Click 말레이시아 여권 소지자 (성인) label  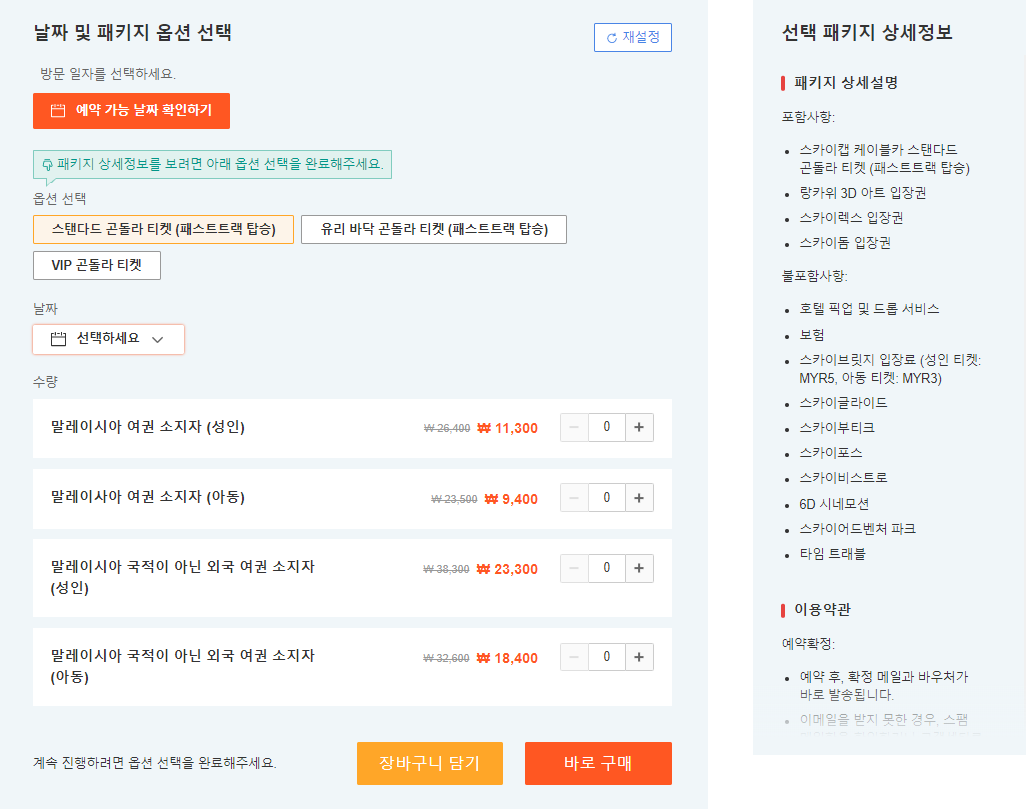148,427
